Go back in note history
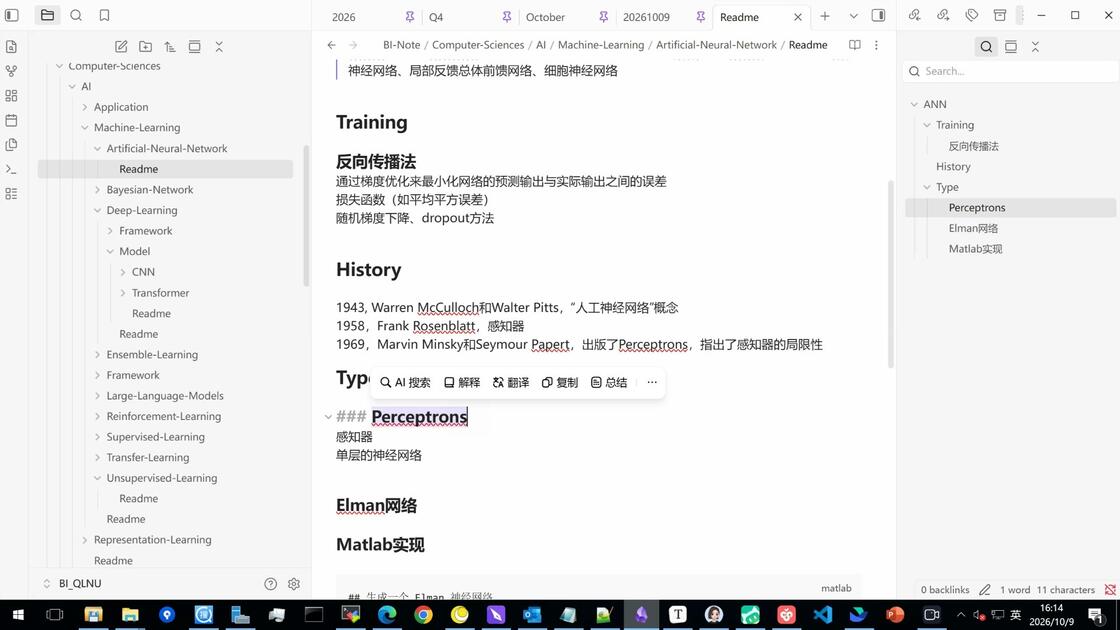The image size is (1120, 630). [x=331, y=45]
